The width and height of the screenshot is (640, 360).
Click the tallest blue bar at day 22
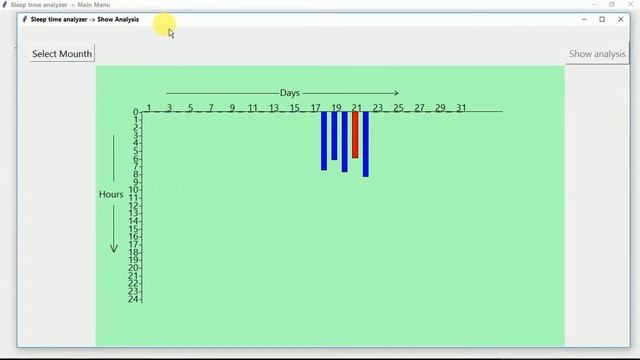366,144
